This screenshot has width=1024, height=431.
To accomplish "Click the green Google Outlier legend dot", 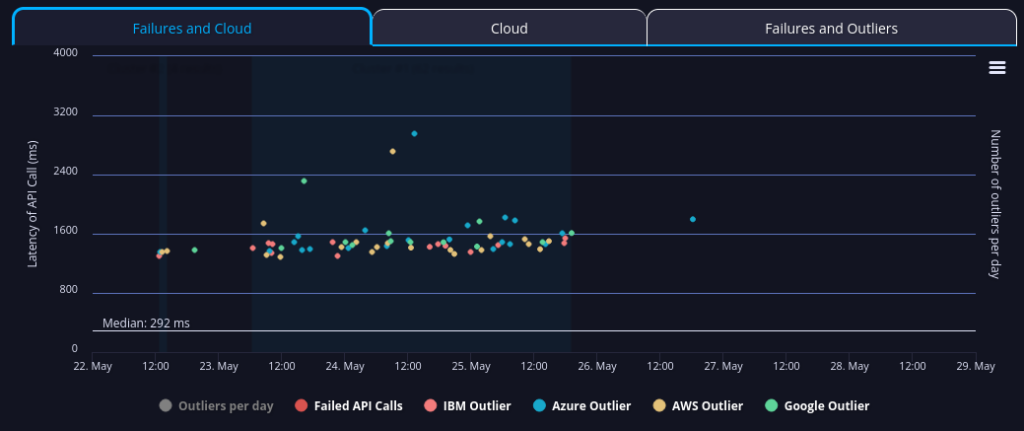I will coord(771,406).
